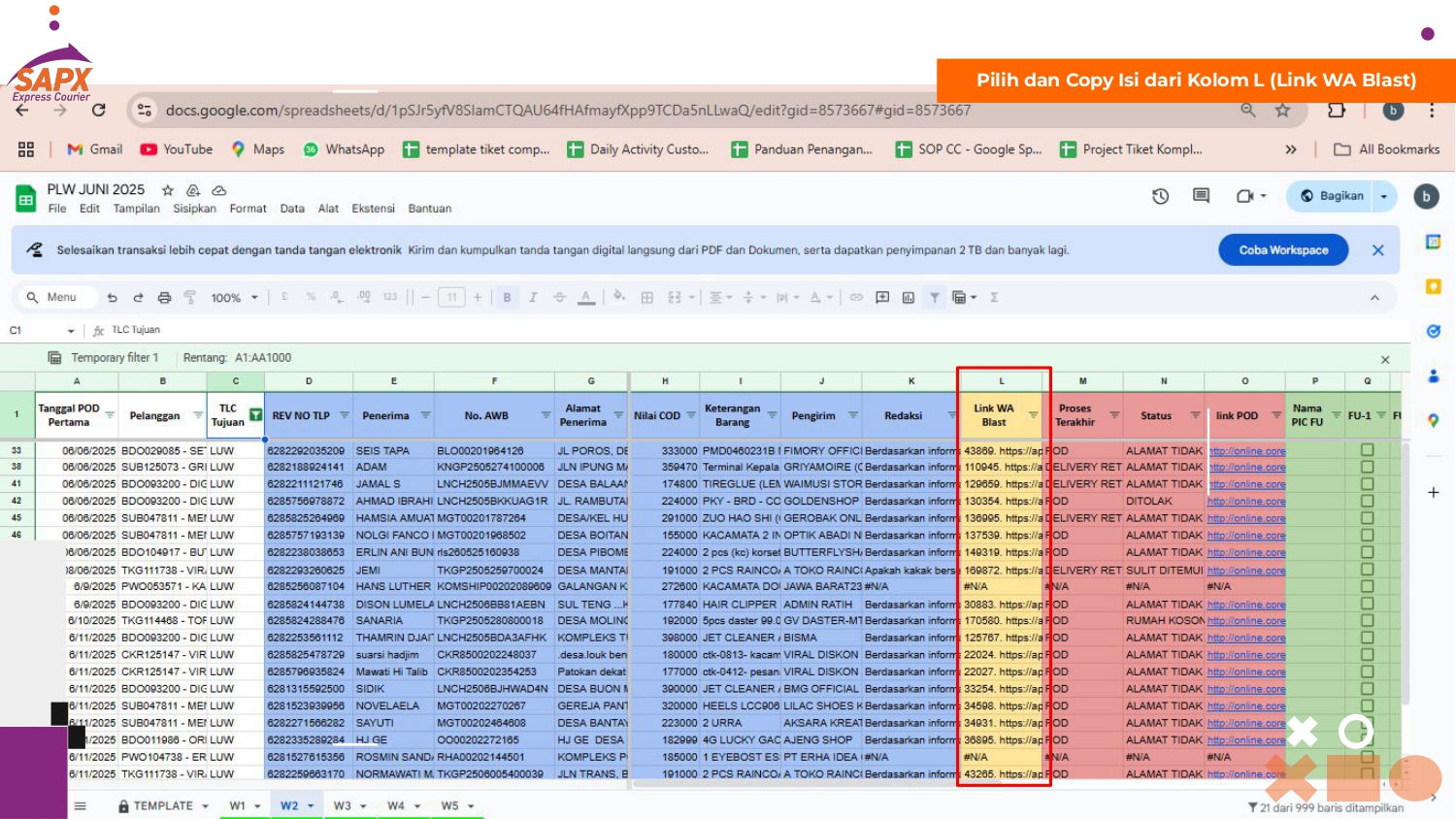Collapse the toolbar with the chevron
This screenshot has width=1456, height=819.
(x=1374, y=298)
